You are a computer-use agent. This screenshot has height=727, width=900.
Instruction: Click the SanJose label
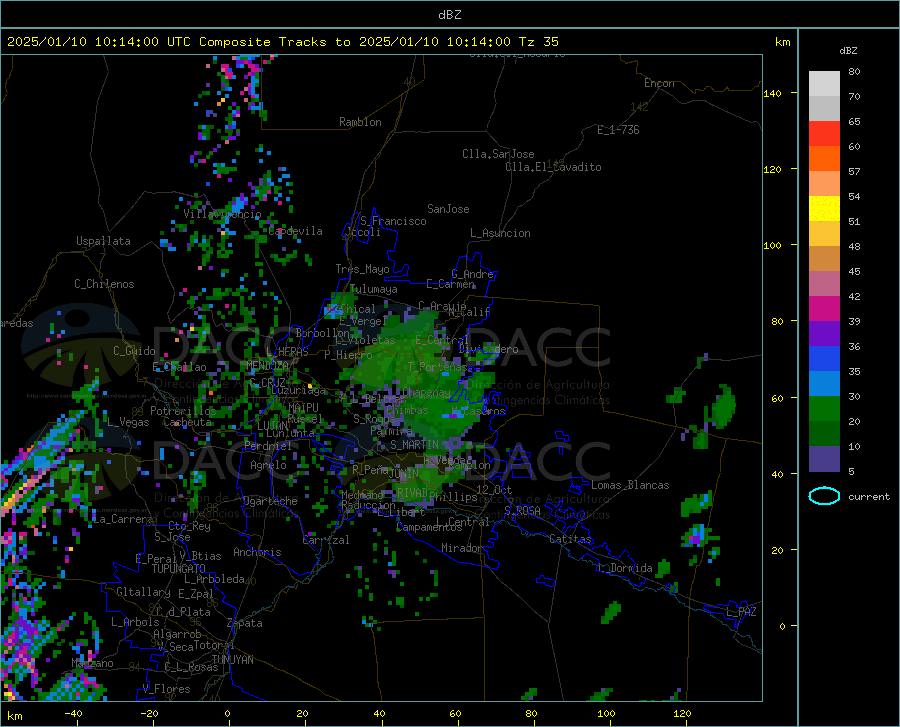click(448, 209)
